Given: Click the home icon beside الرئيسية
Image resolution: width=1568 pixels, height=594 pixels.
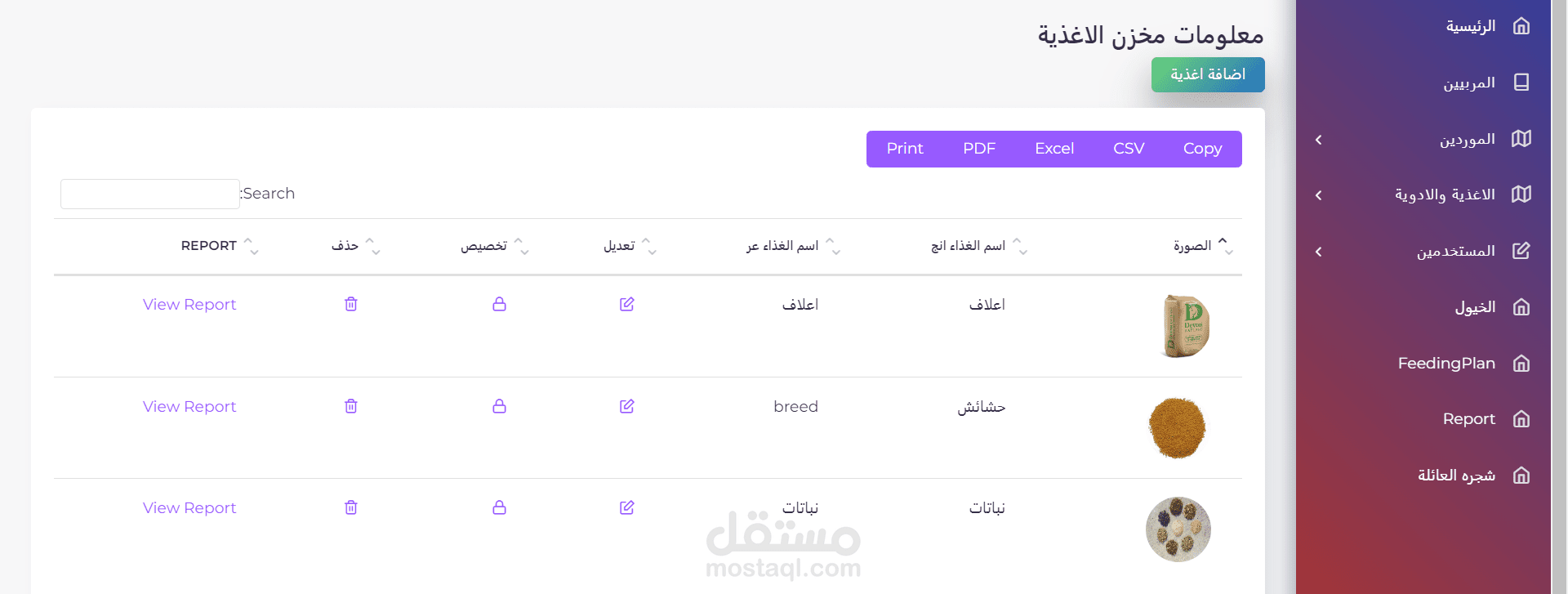Looking at the screenshot, I should coord(1521,26).
